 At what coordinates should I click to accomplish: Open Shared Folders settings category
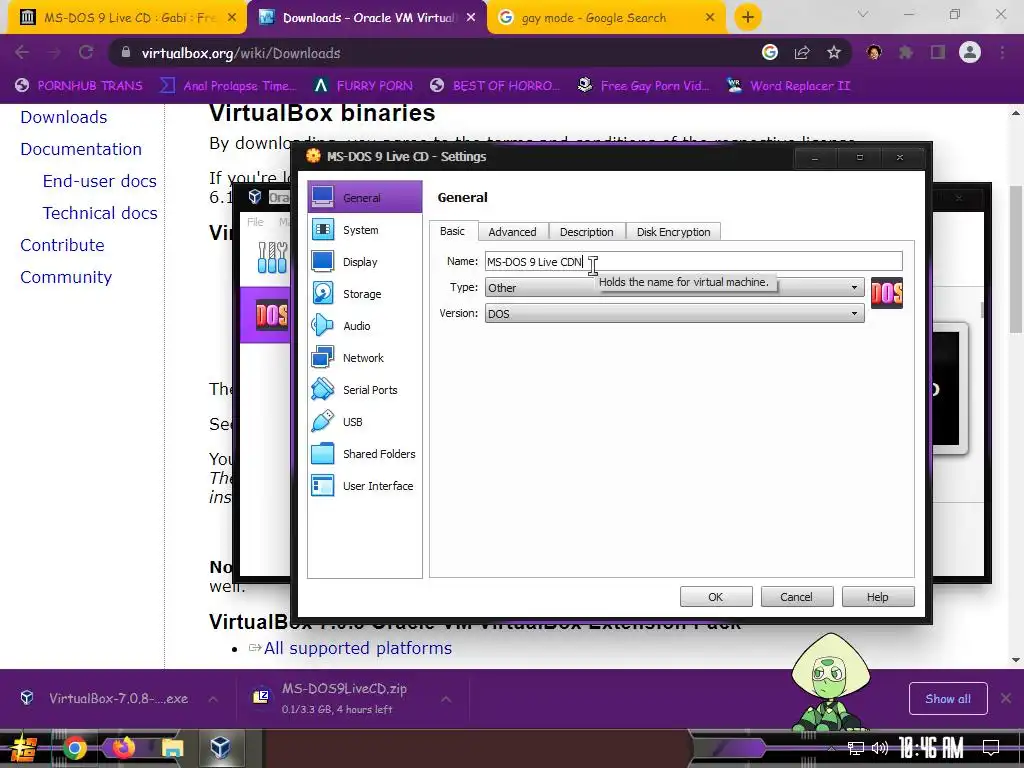364,454
